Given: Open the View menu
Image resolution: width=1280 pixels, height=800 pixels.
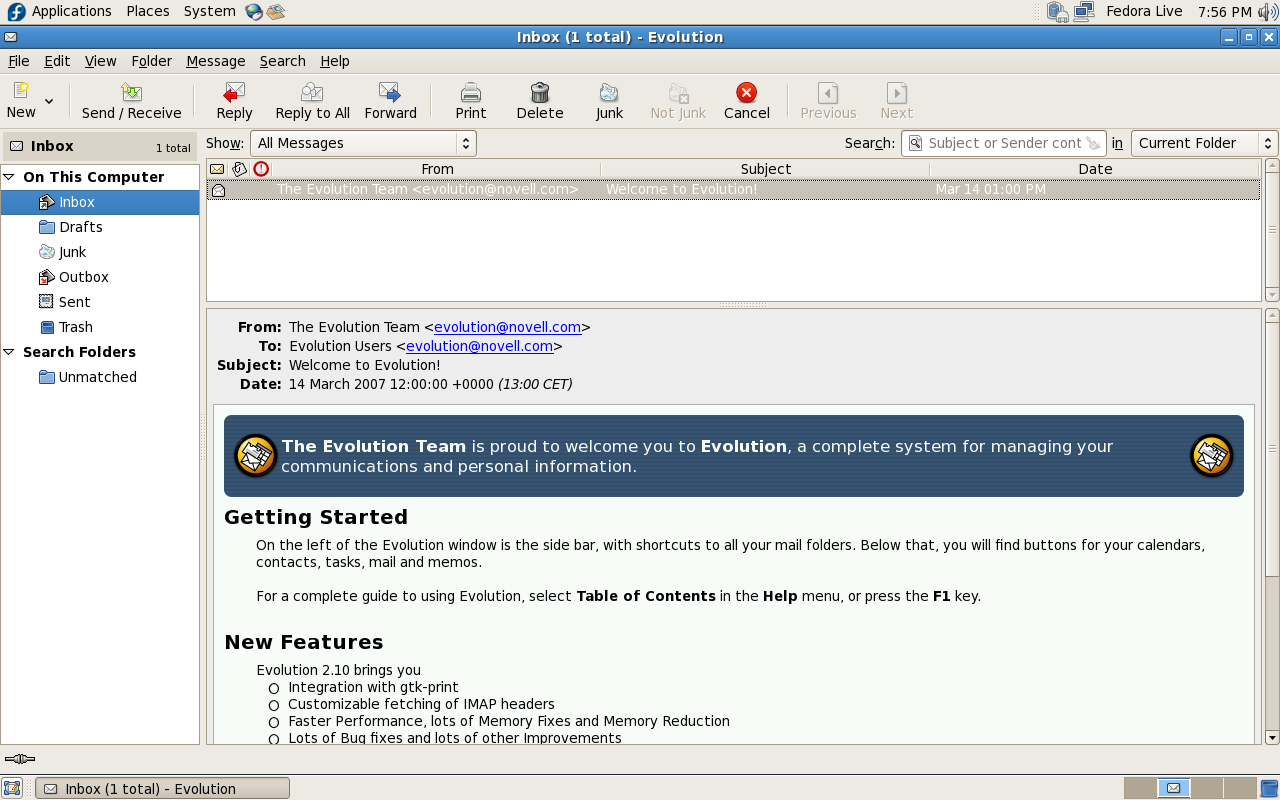Looking at the screenshot, I should click(100, 61).
